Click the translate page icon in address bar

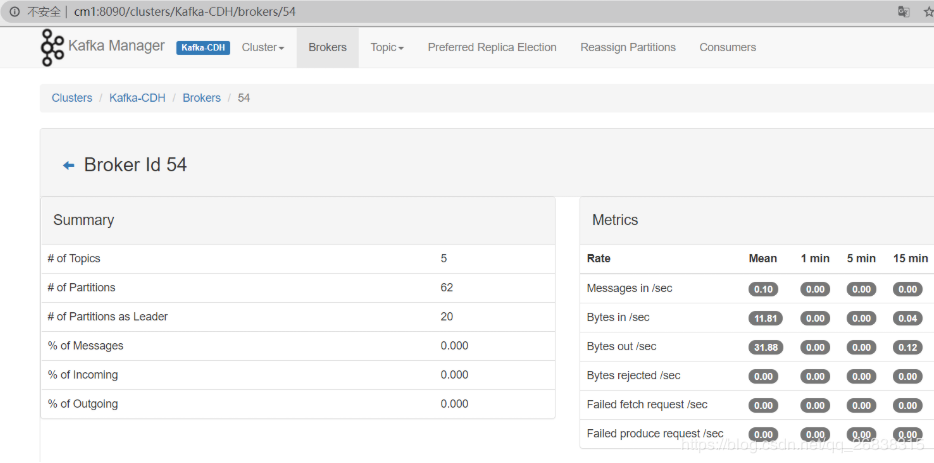tap(903, 12)
